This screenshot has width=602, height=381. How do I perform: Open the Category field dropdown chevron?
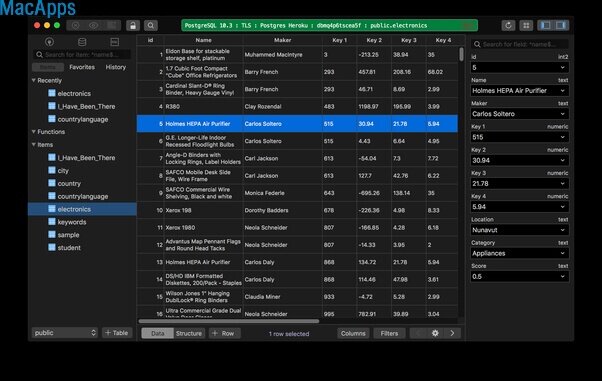(x=562, y=253)
